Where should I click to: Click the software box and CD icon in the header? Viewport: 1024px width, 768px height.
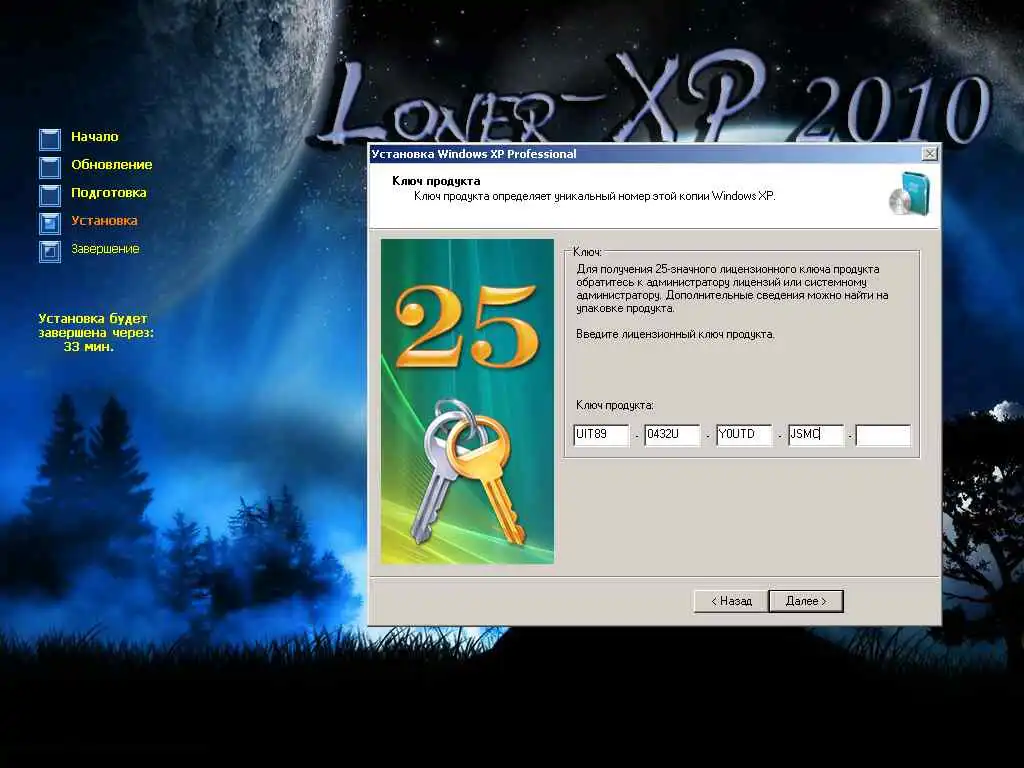909,194
